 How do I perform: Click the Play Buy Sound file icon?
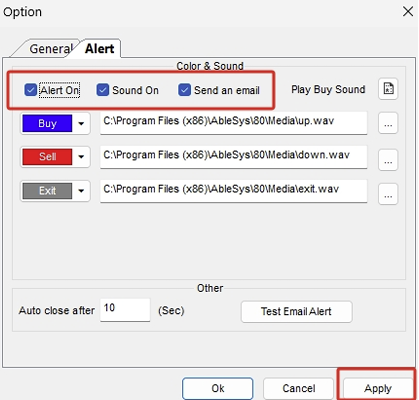pos(388,89)
